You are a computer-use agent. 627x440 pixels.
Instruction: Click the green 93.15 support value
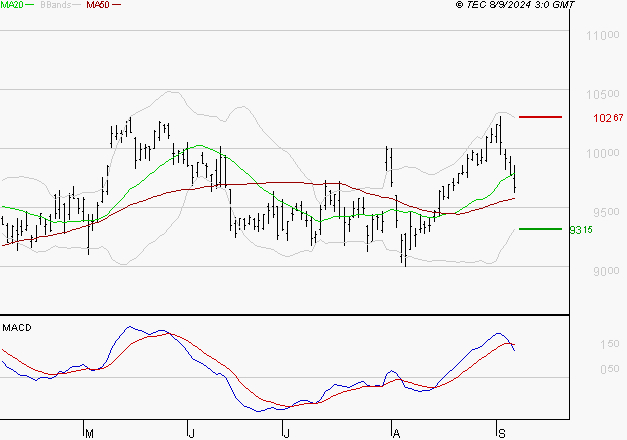point(581,230)
